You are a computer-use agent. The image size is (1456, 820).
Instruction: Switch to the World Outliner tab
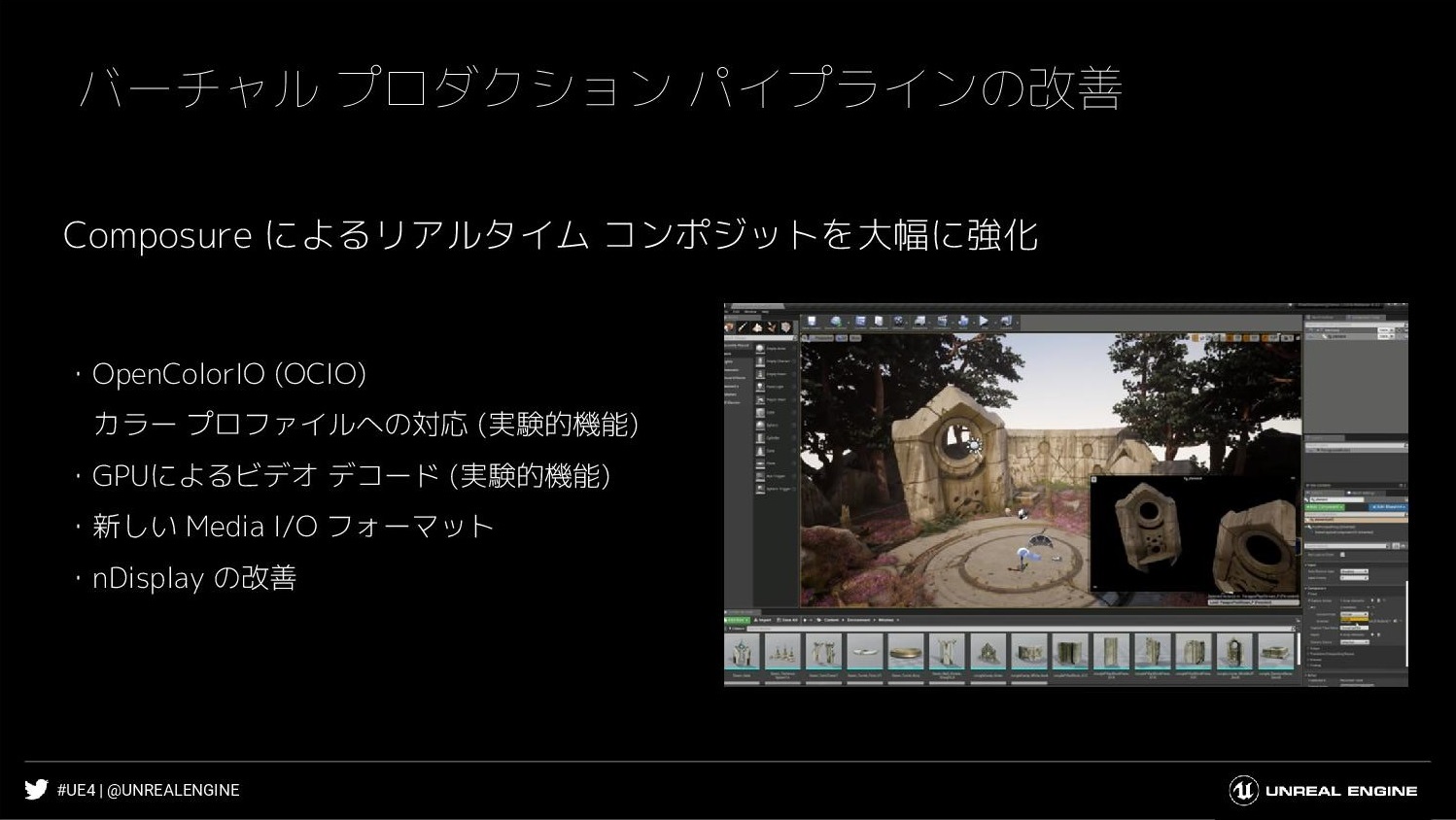click(x=1324, y=318)
